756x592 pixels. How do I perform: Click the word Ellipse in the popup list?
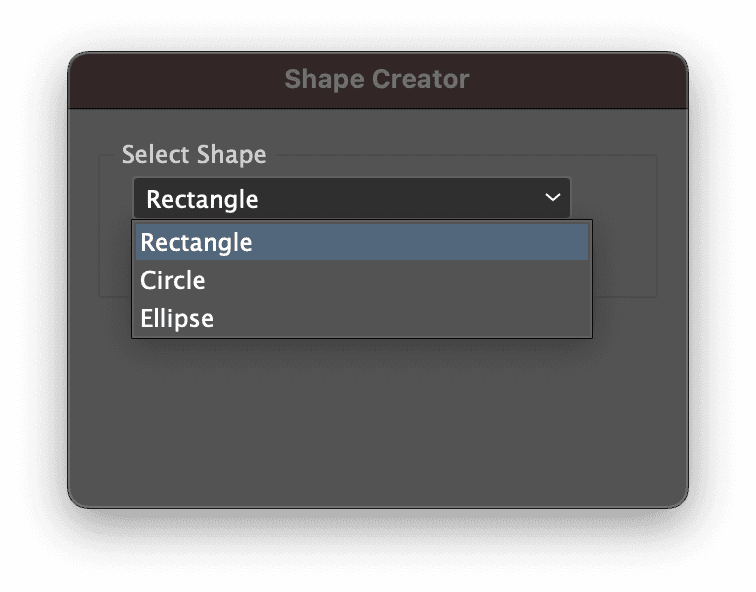click(x=177, y=319)
